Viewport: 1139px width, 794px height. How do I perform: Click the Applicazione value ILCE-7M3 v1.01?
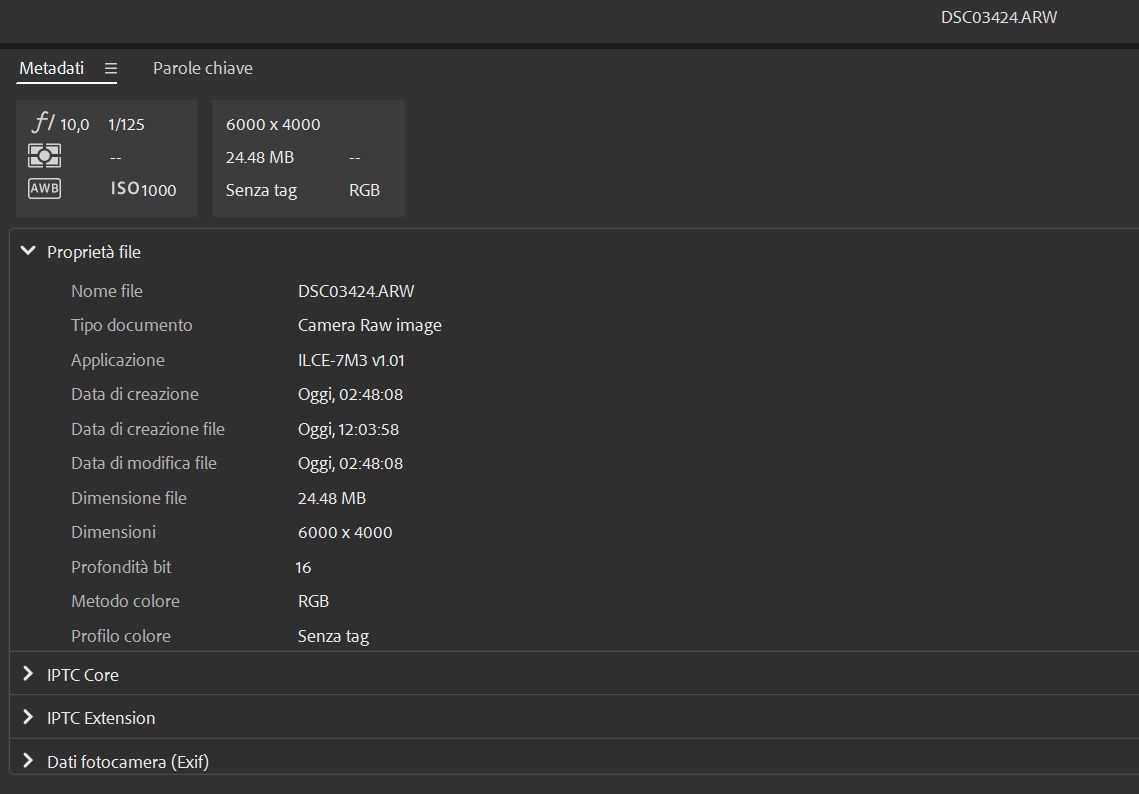[x=351, y=360]
